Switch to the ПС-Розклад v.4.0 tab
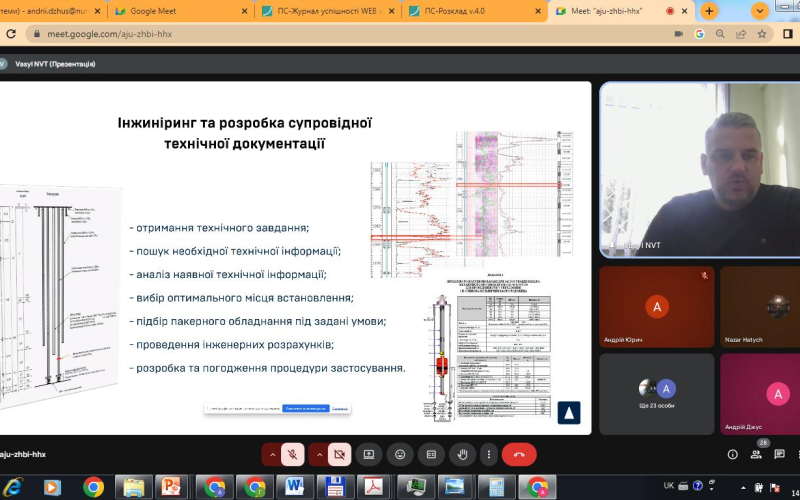 coord(470,11)
